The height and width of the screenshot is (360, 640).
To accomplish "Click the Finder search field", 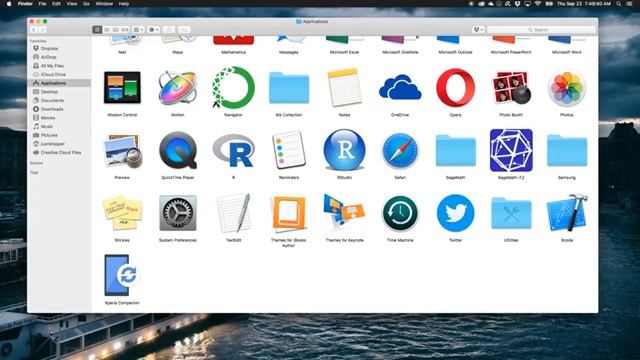I will (x=542, y=30).
